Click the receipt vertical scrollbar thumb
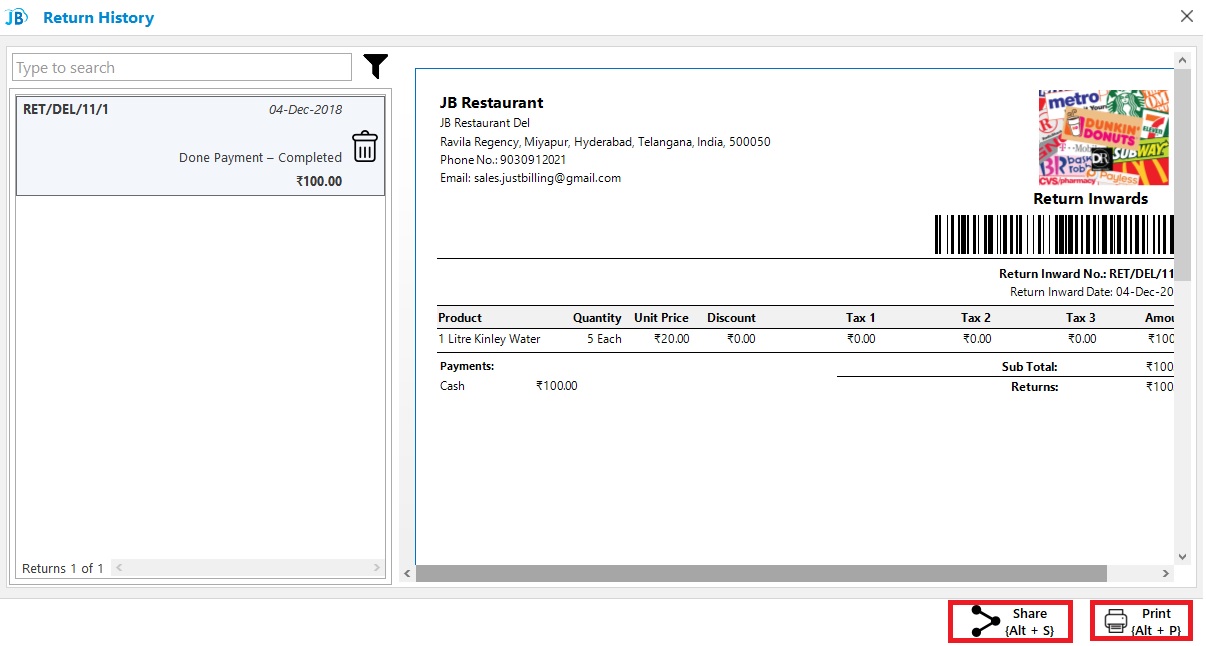The height and width of the screenshot is (646, 1206). 1183,175
